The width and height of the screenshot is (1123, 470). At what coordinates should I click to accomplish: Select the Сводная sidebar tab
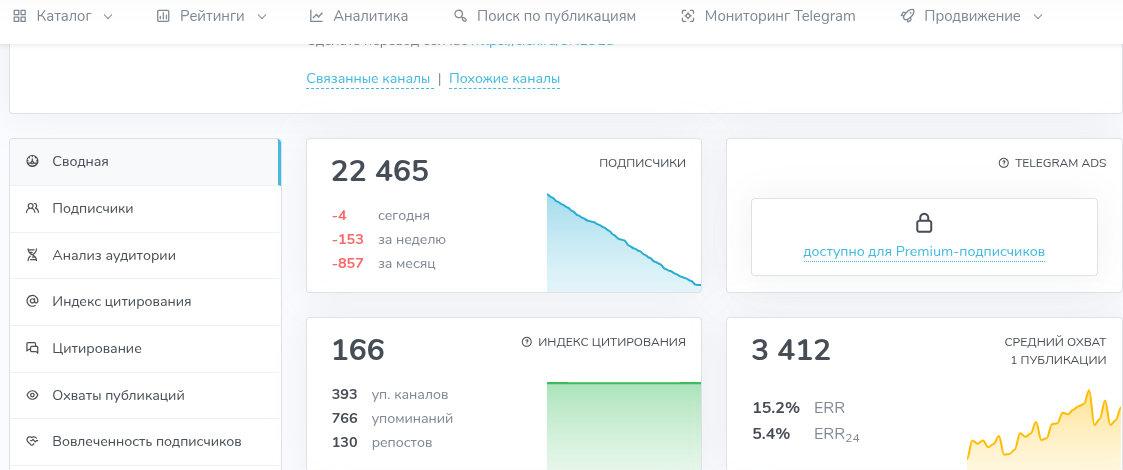click(145, 162)
